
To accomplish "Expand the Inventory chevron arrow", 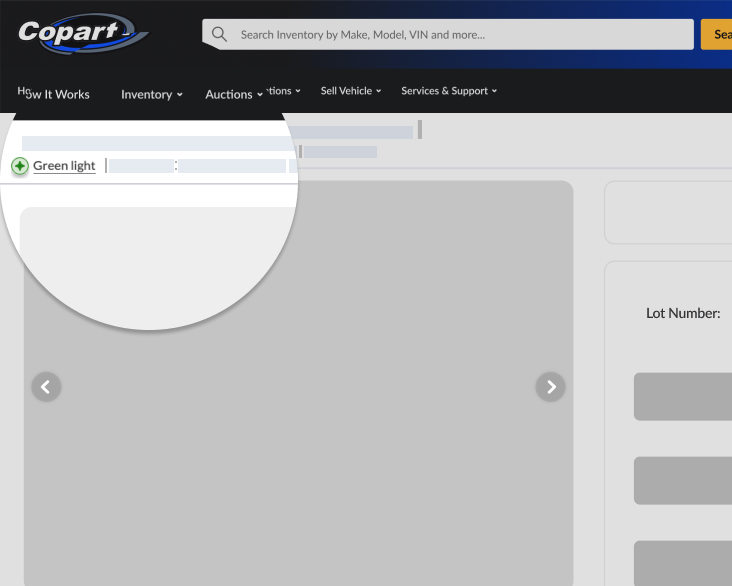I will point(180,94).
